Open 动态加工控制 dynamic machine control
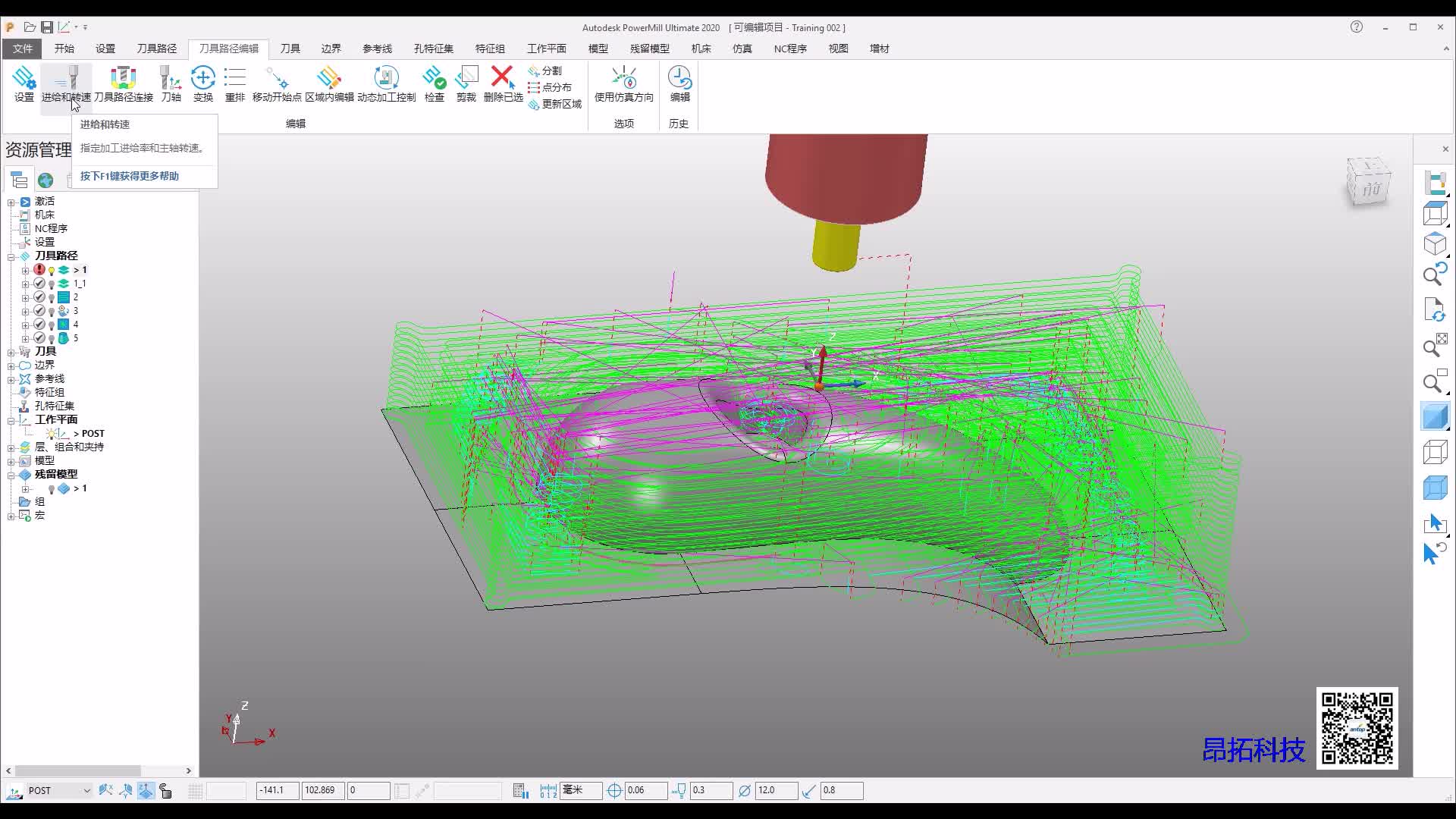The image size is (1456, 819). (387, 83)
